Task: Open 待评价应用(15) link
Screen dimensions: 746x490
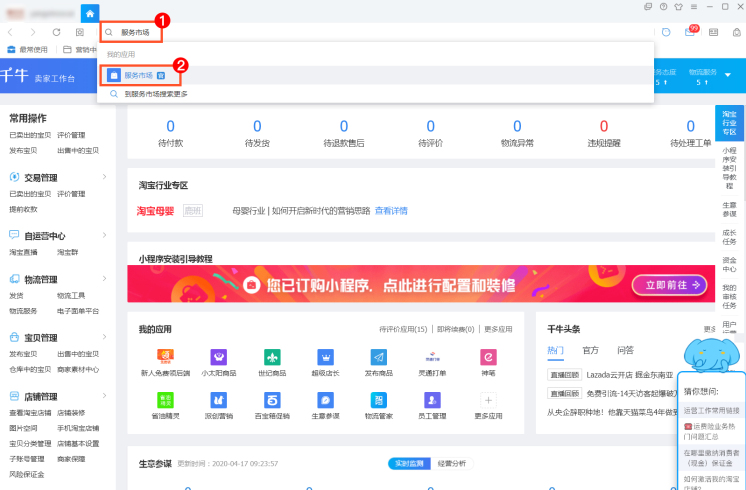Action: (x=403, y=329)
